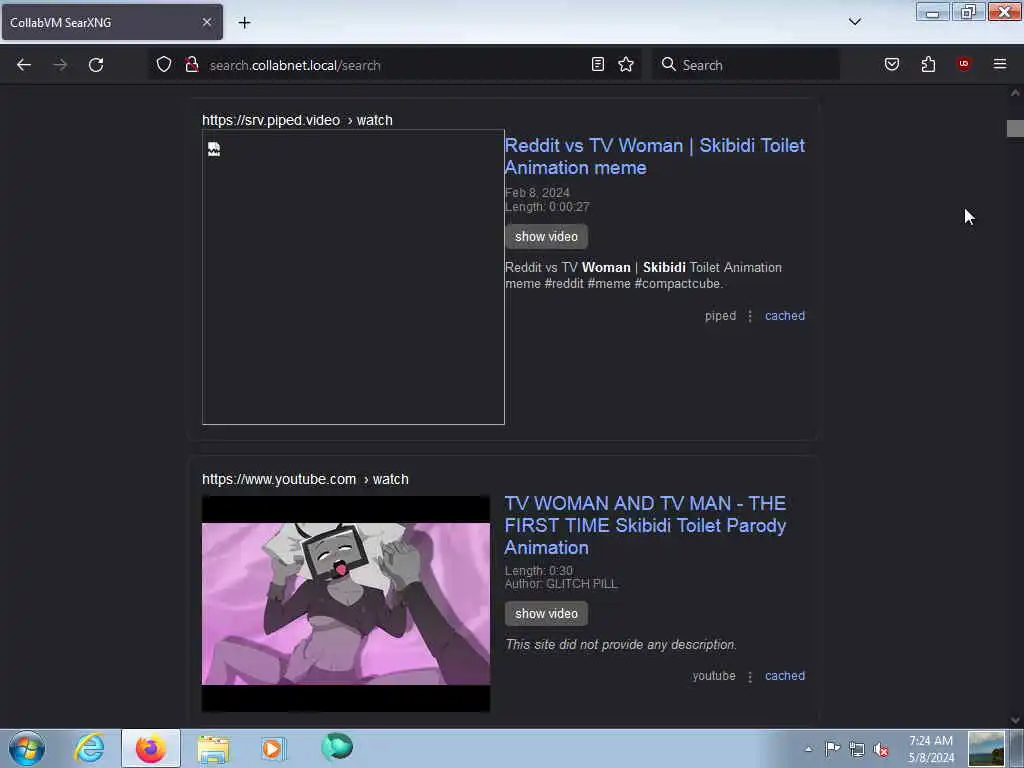Click the page vertical scrollbar thumb

coord(1015,129)
